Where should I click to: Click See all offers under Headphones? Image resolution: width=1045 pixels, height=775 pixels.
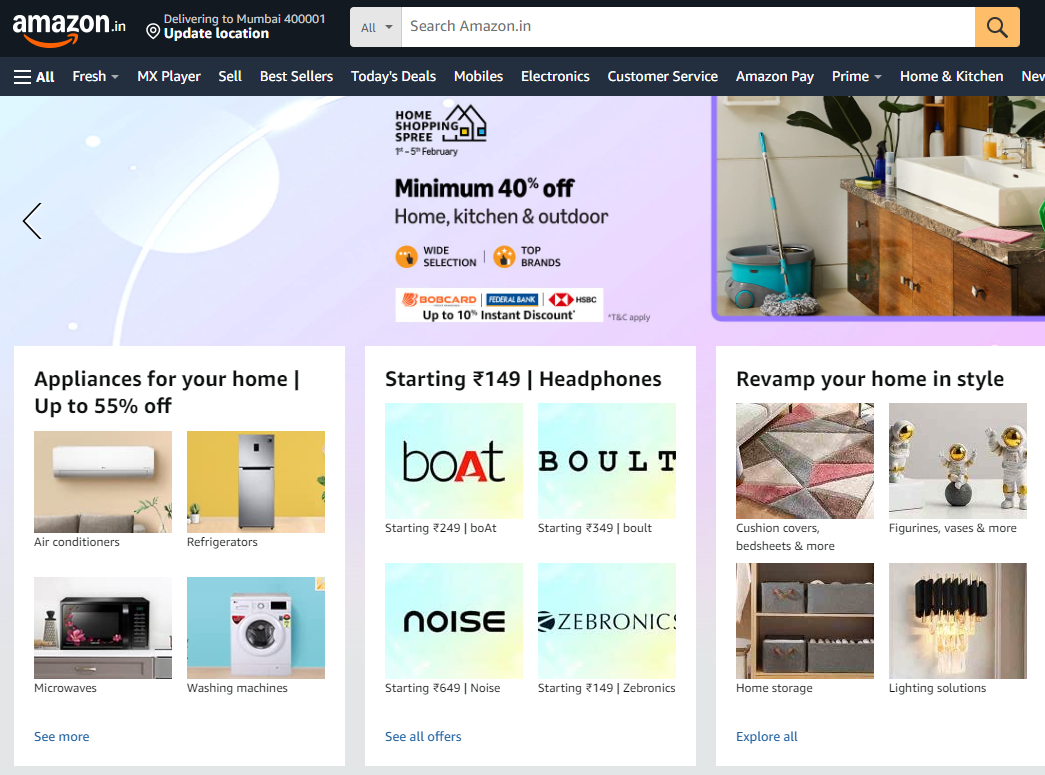[423, 736]
